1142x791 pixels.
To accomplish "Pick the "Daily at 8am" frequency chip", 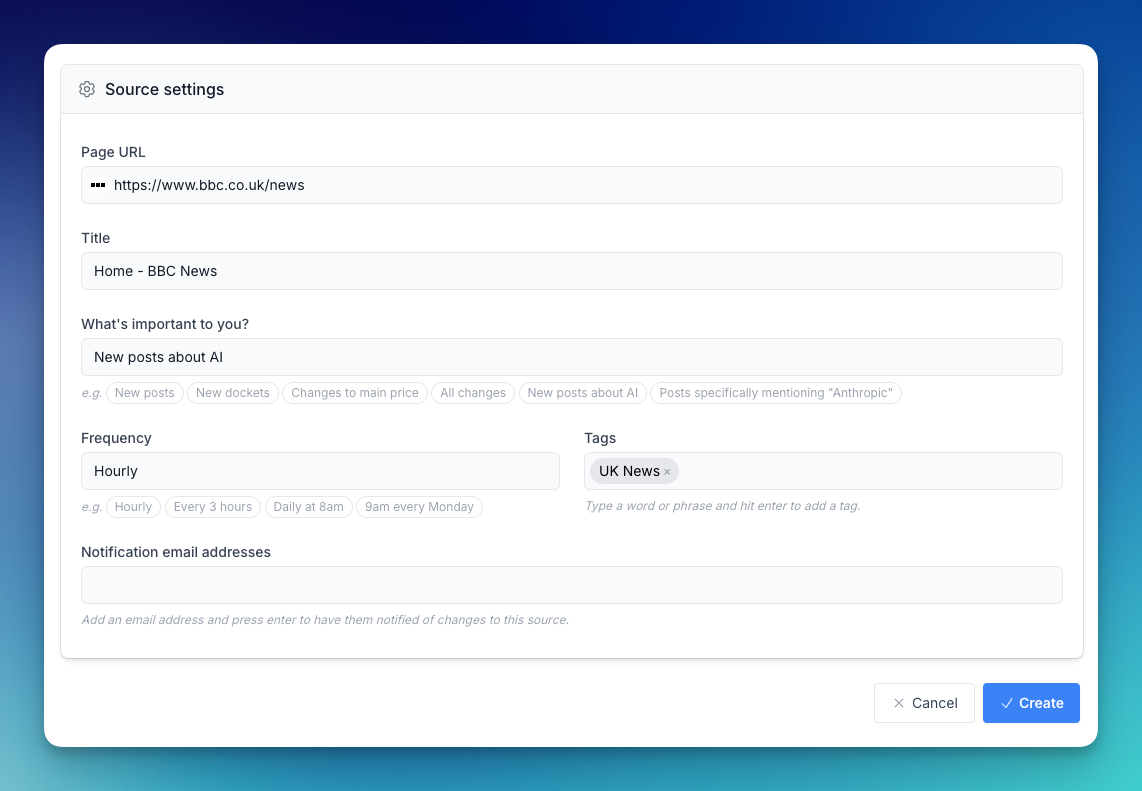I will coord(308,507).
